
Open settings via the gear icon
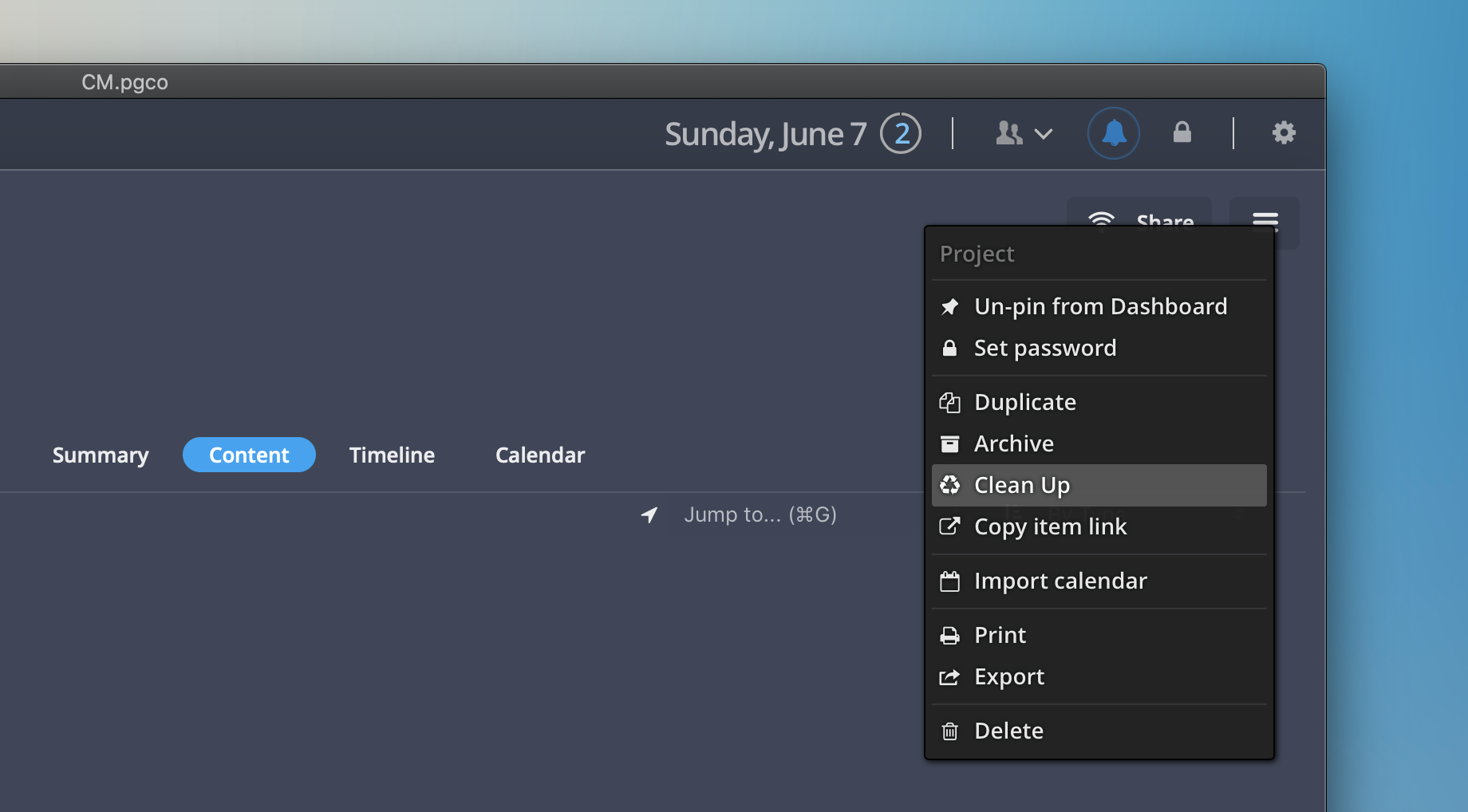[1283, 132]
